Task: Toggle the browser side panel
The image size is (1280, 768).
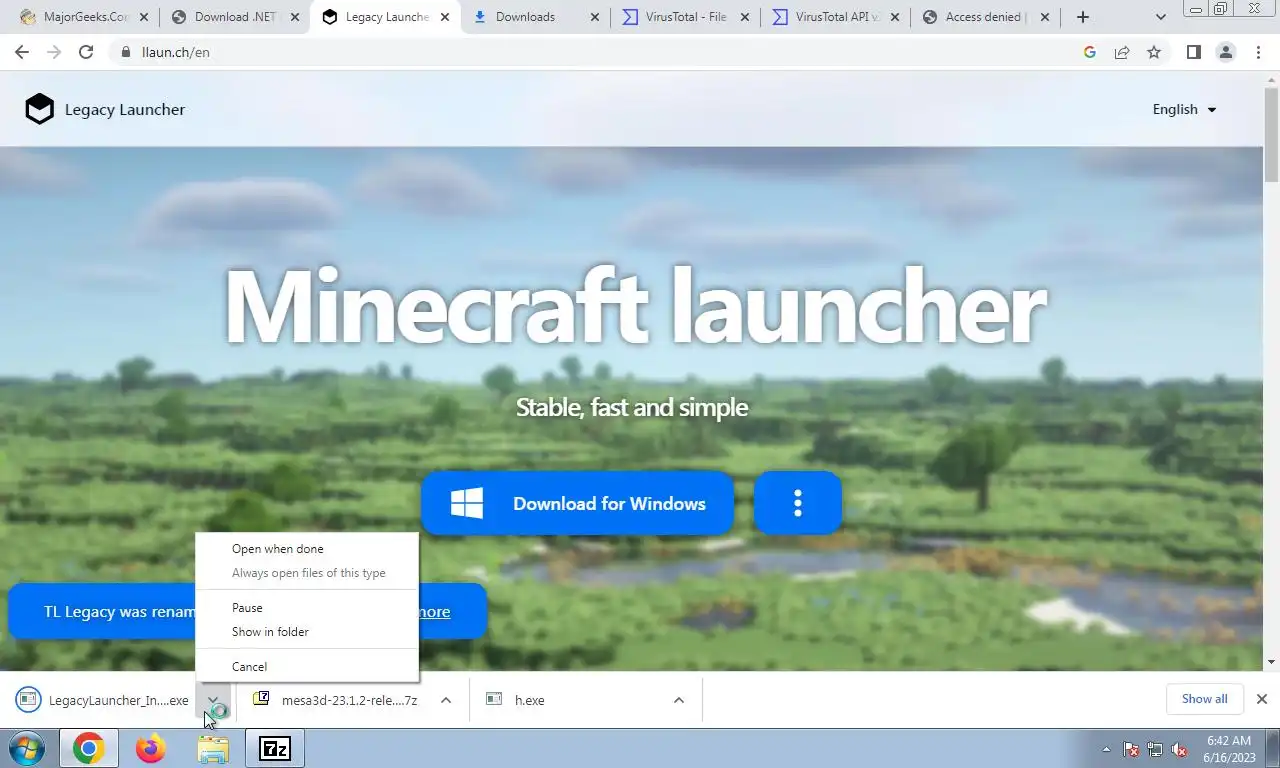Action: [1193, 52]
